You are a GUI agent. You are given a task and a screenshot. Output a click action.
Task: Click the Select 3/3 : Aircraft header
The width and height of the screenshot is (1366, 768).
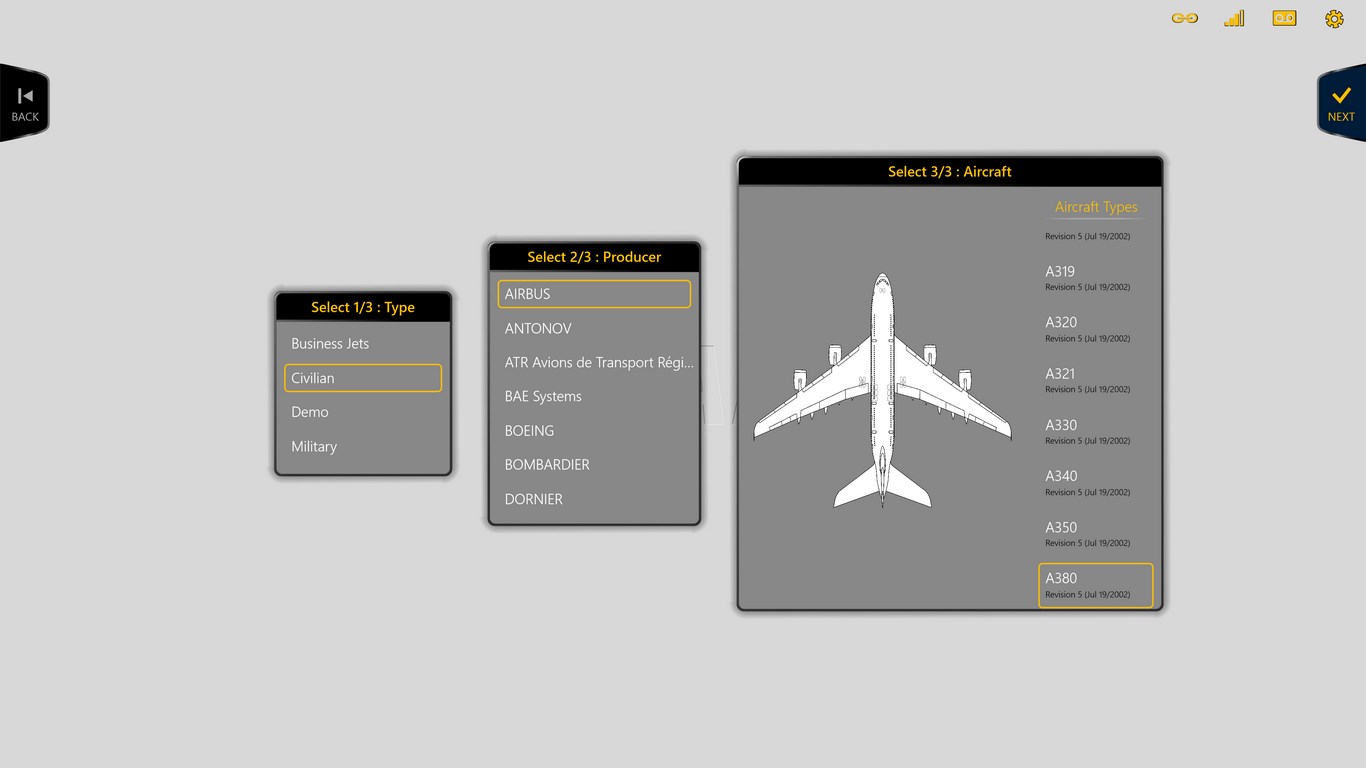tap(950, 172)
